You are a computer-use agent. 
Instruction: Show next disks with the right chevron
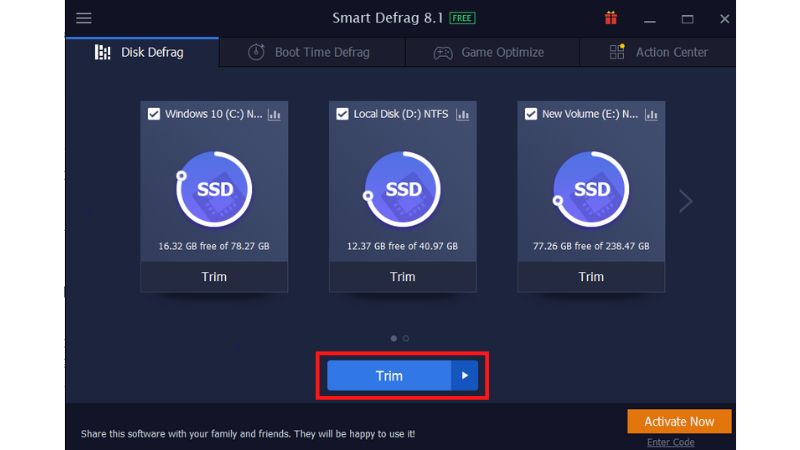click(x=685, y=201)
